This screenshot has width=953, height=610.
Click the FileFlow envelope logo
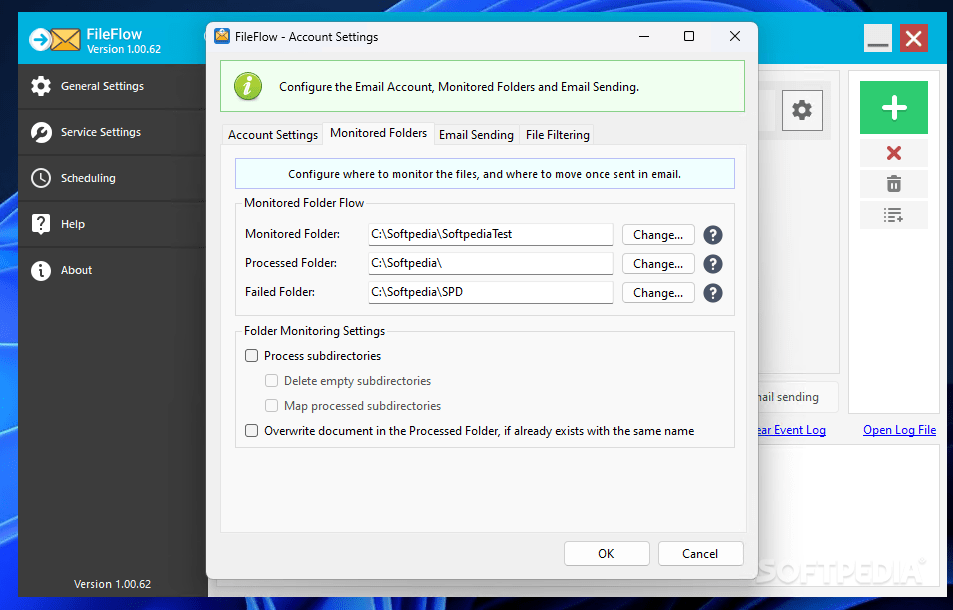(55, 40)
